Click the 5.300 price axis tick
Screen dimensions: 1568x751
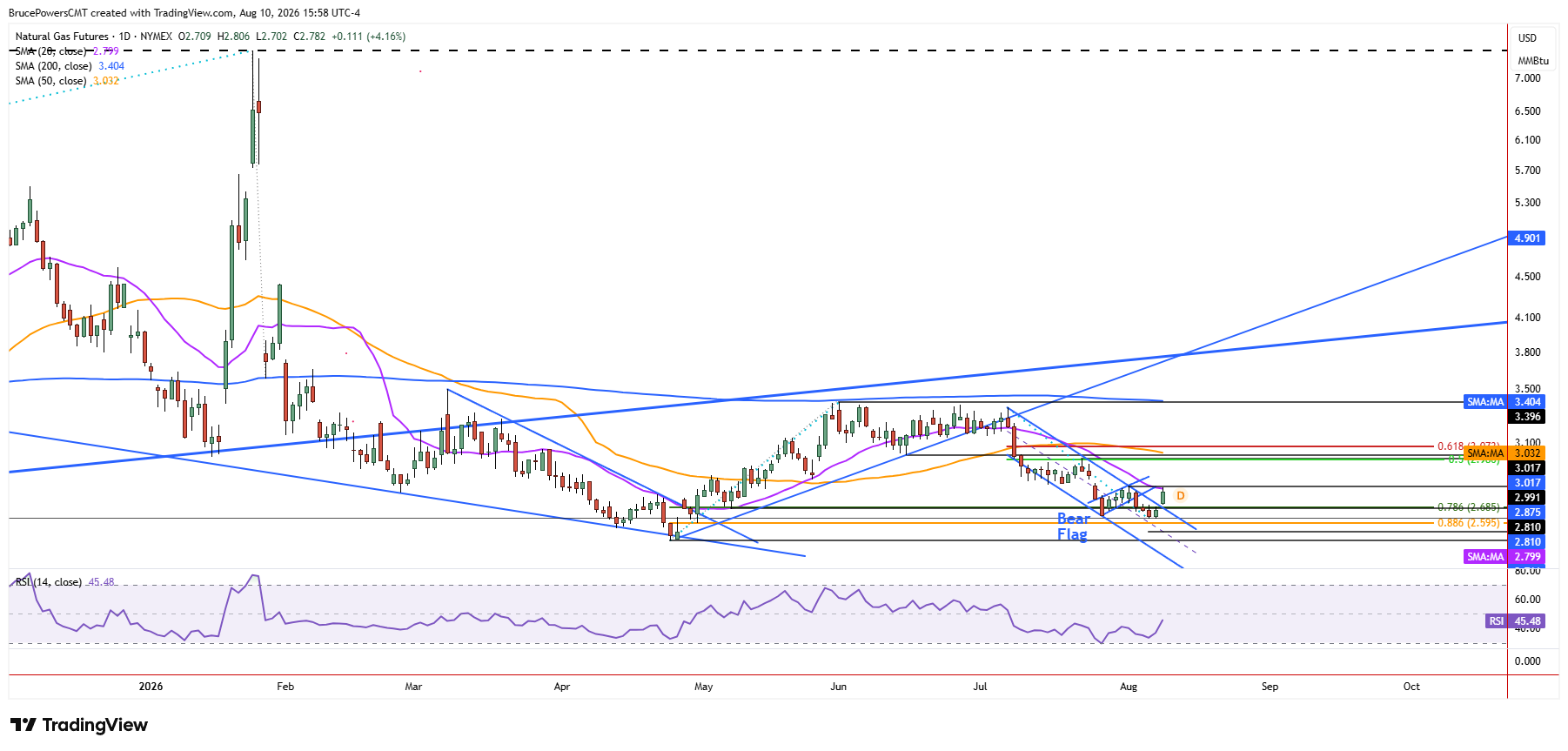[1528, 203]
